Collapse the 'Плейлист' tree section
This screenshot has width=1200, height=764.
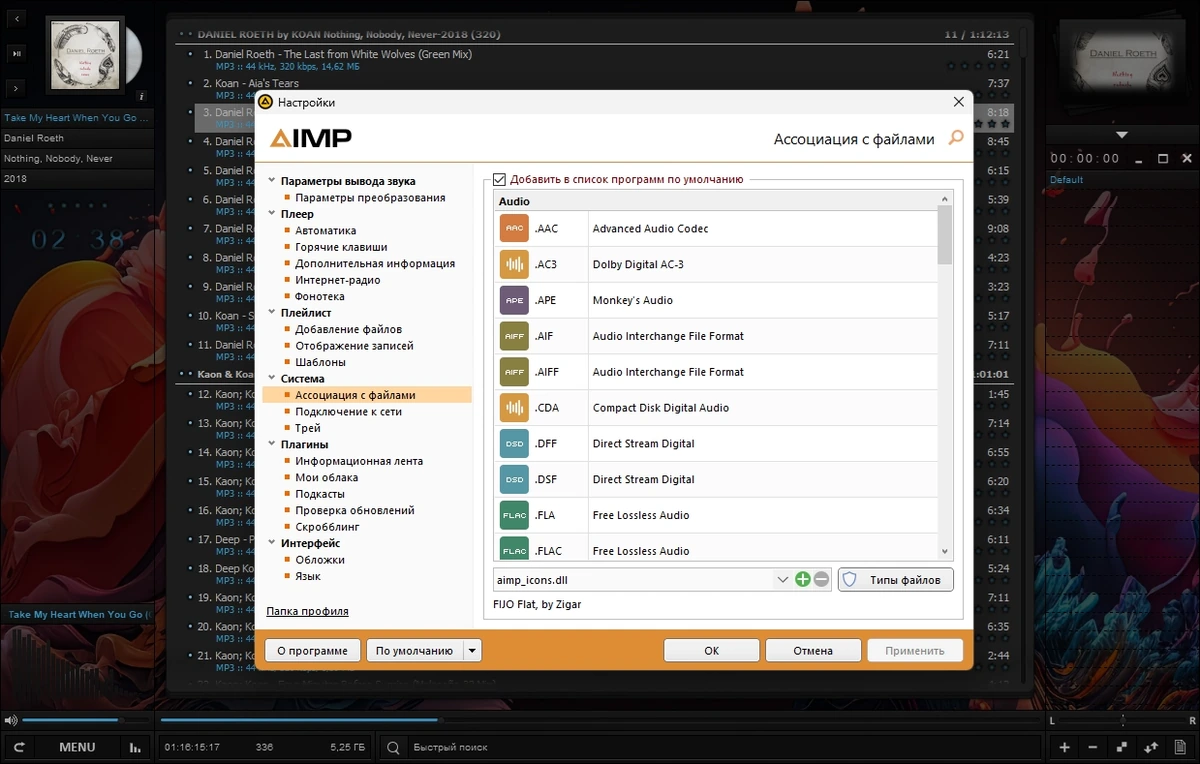click(272, 313)
